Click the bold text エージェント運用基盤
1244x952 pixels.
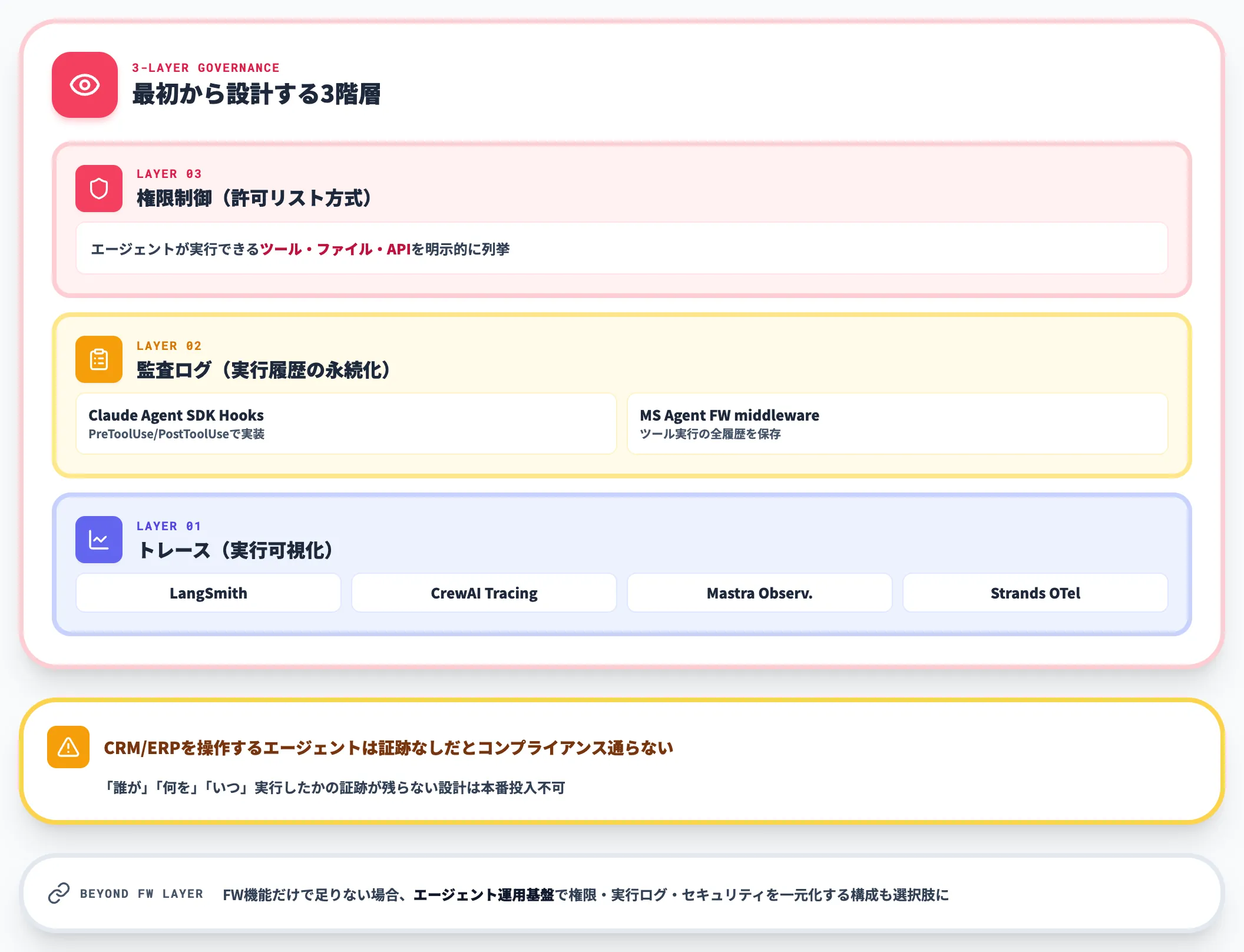tap(484, 895)
